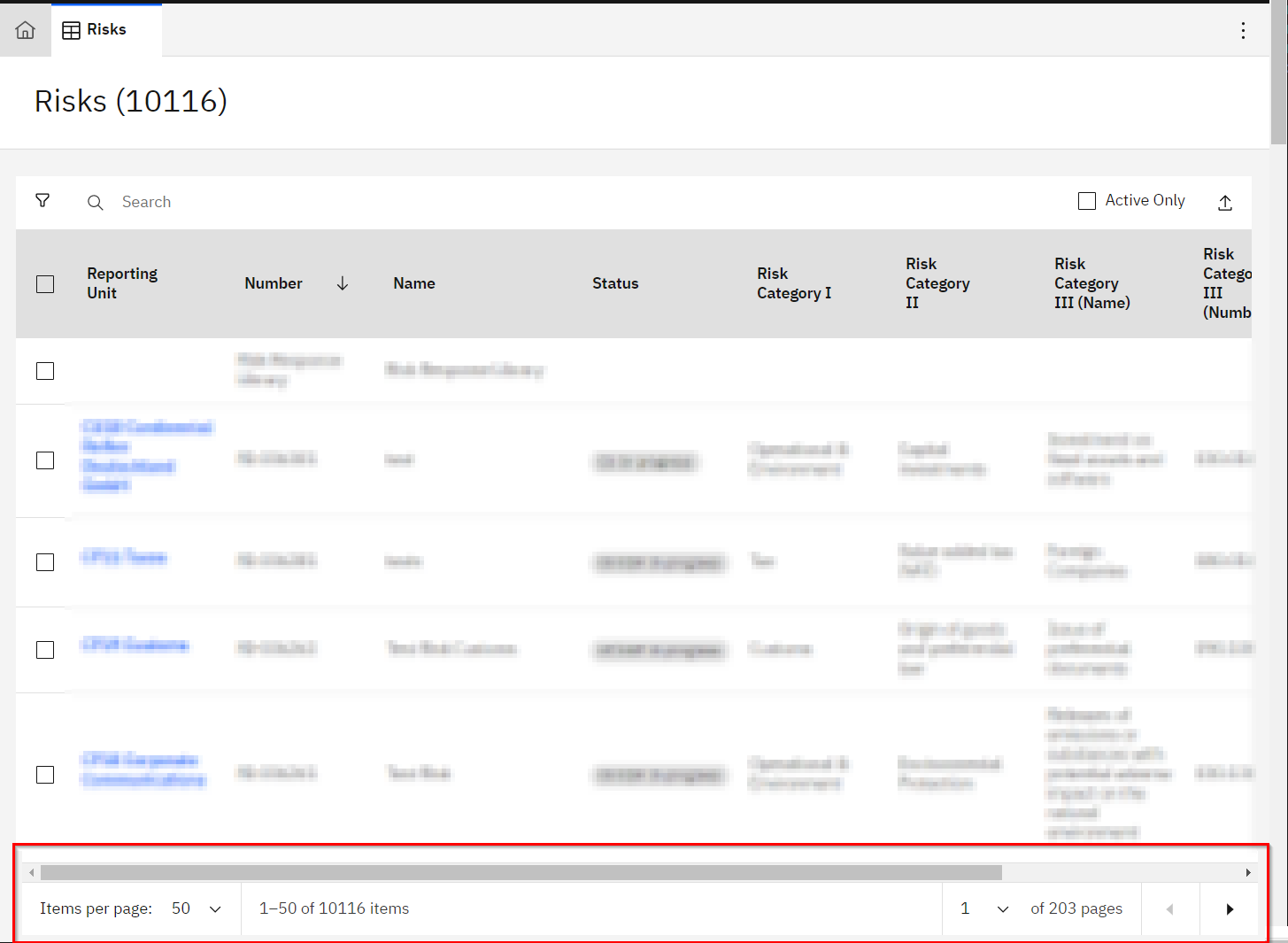Click the Reporting Unit column header
Image resolution: width=1288 pixels, height=943 pixels.
pyautogui.click(x=122, y=283)
